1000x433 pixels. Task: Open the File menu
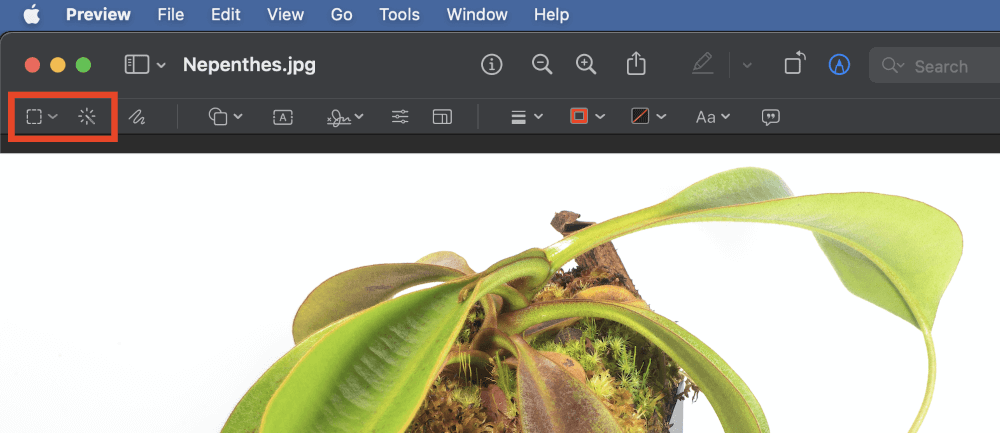coord(171,15)
